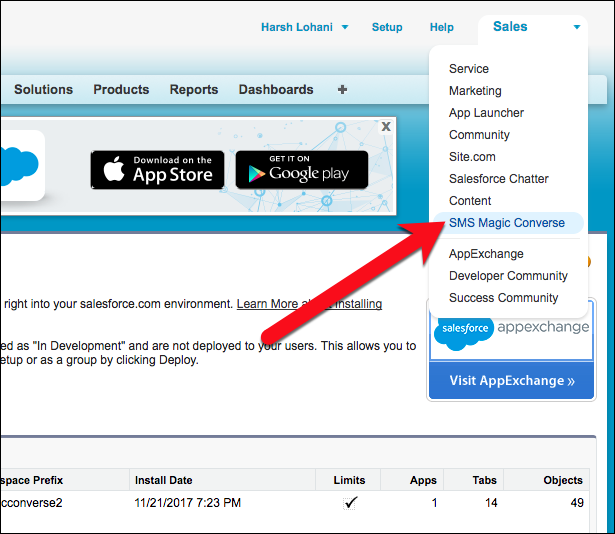Select SMS Magic Converse app
The image size is (615, 534).
[x=508, y=223]
